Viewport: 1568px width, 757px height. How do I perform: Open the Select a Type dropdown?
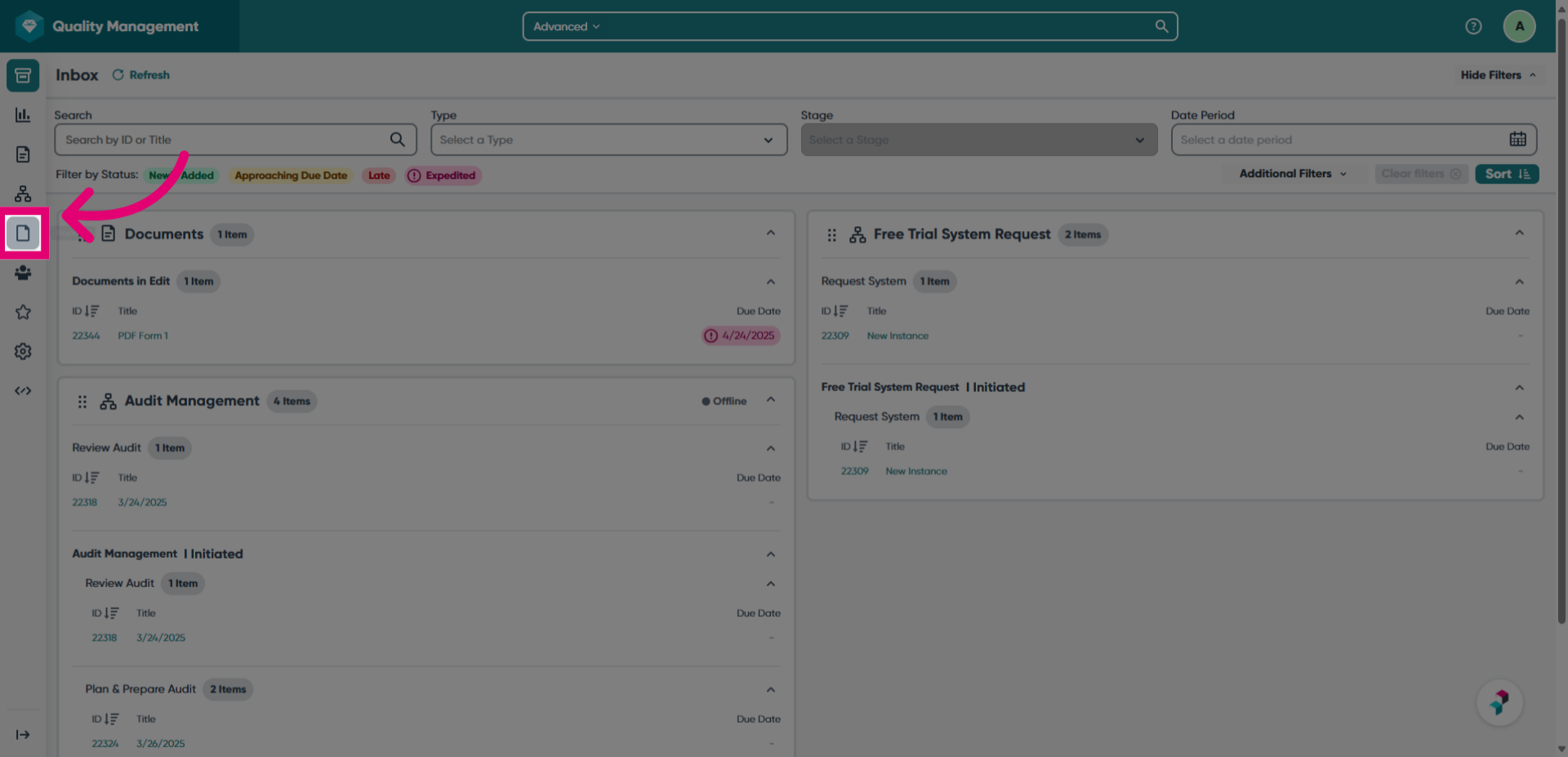click(609, 140)
